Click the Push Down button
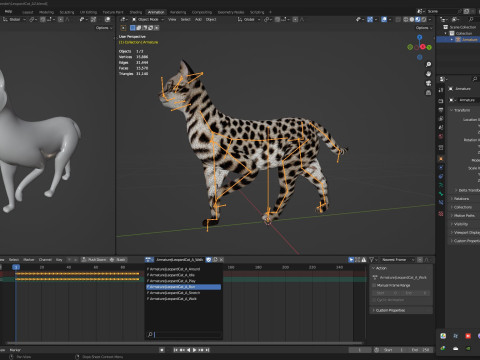The width and height of the screenshot is (480, 360). [94, 259]
